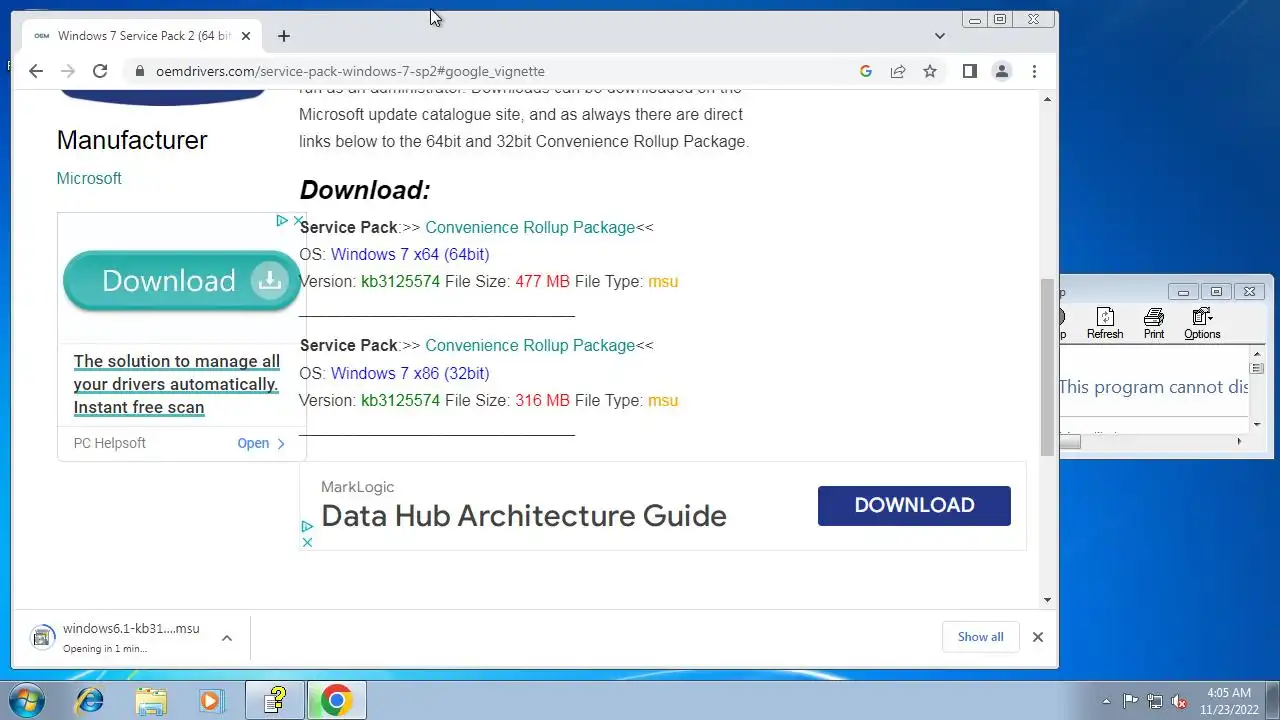Open the 32bit Convenience Rollup Package link
1280x720 pixels.
pos(530,345)
